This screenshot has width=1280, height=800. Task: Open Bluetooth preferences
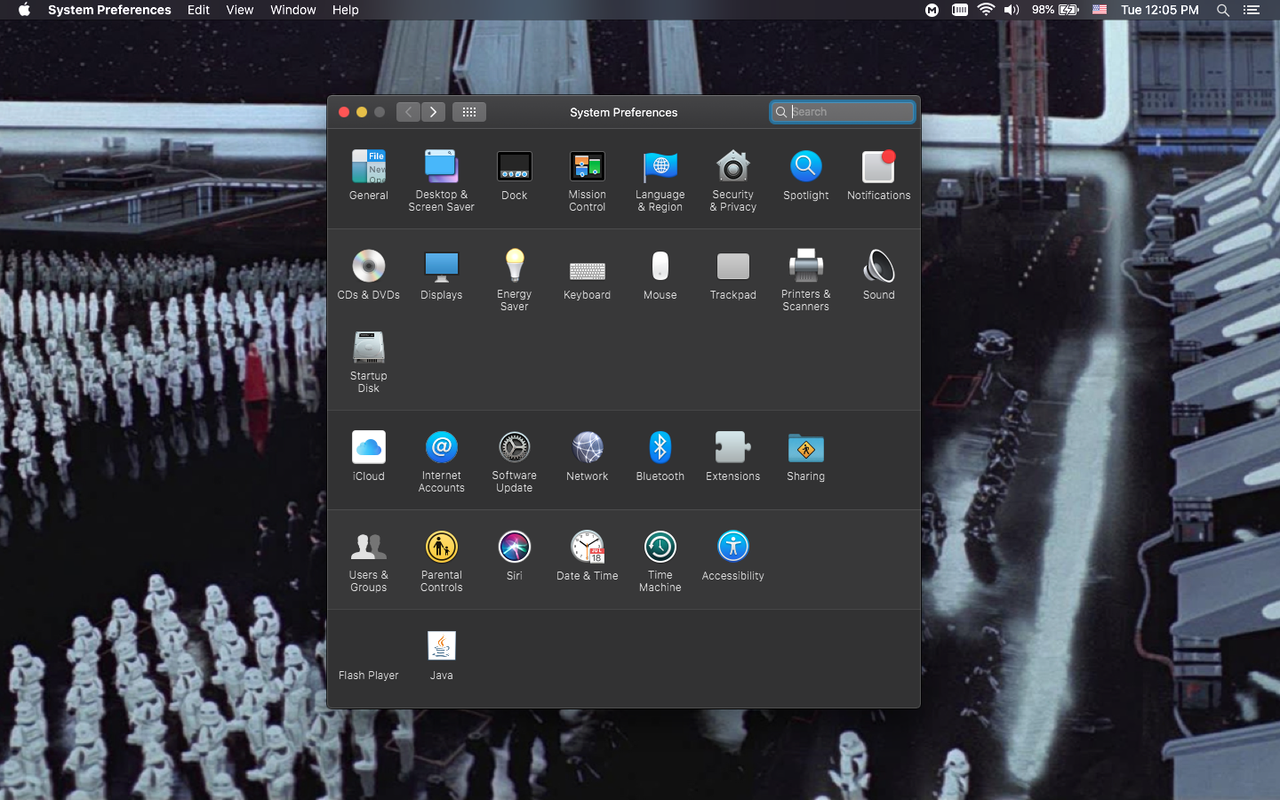pyautogui.click(x=660, y=447)
